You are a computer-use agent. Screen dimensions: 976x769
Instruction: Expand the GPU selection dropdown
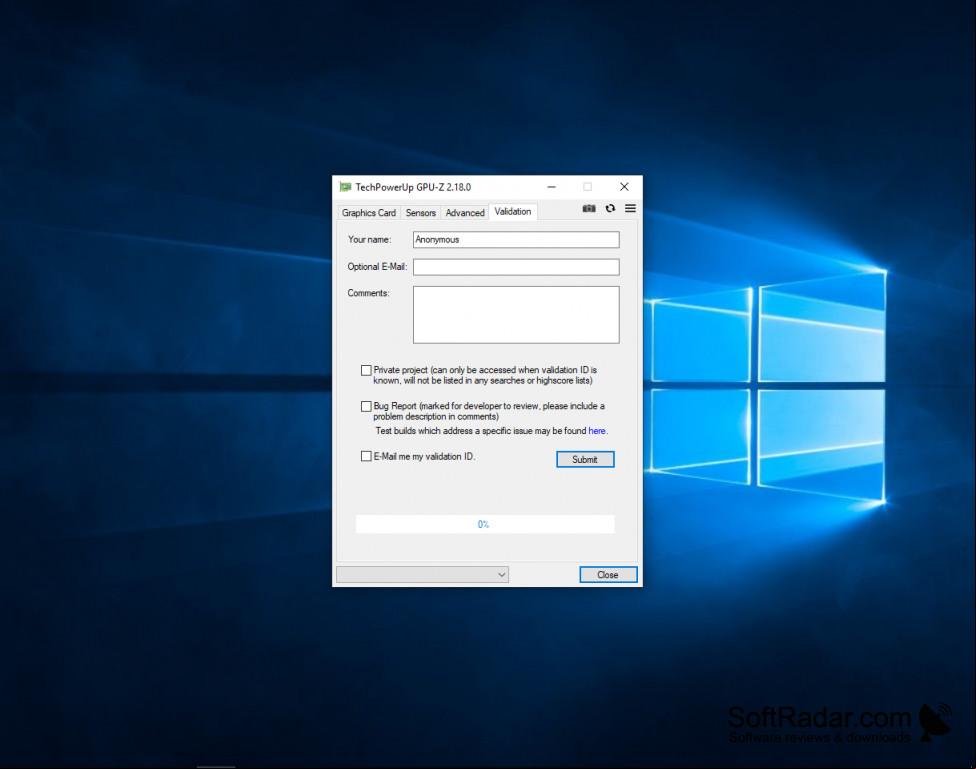coord(423,575)
